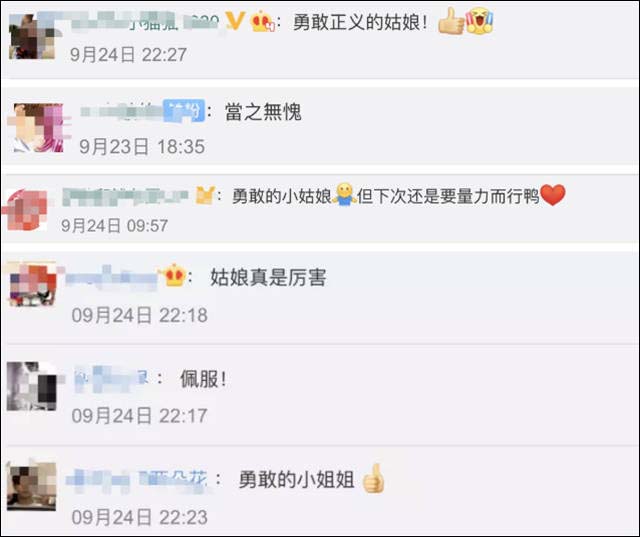Click the comment text 當之無愧

pos(263,111)
